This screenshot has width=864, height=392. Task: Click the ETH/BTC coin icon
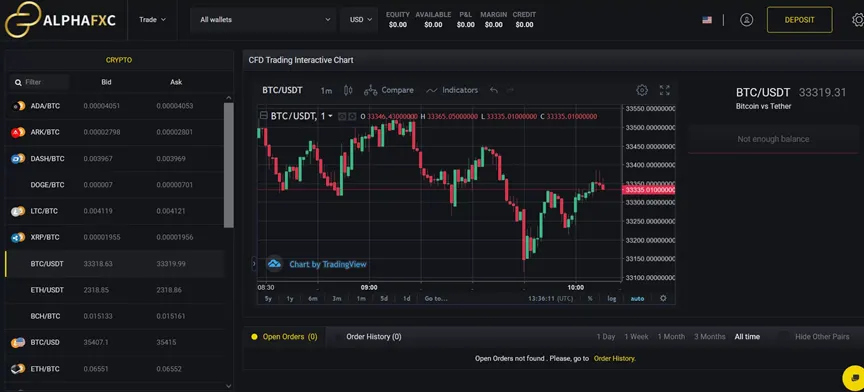click(x=18, y=369)
